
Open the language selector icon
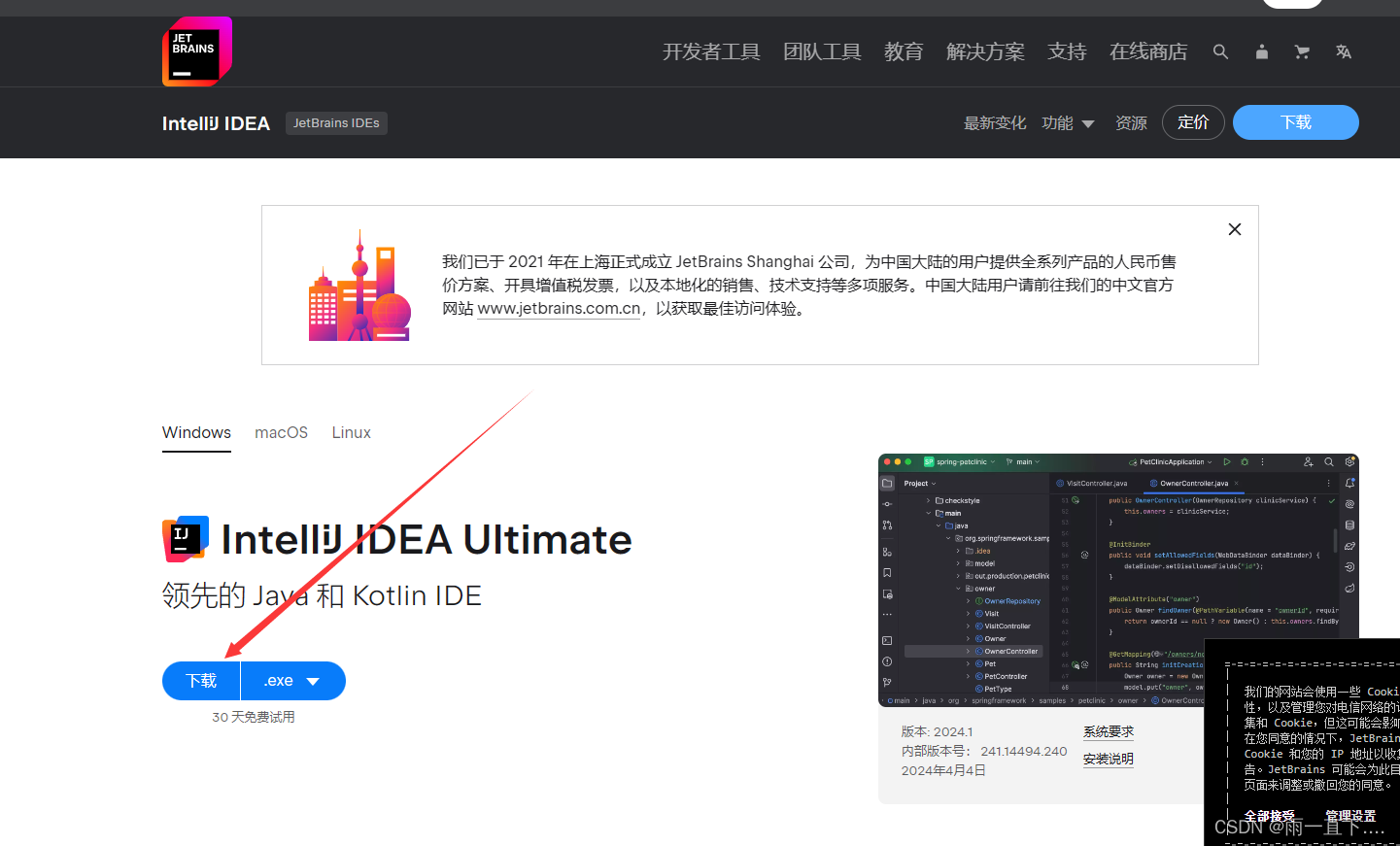pyautogui.click(x=1344, y=51)
